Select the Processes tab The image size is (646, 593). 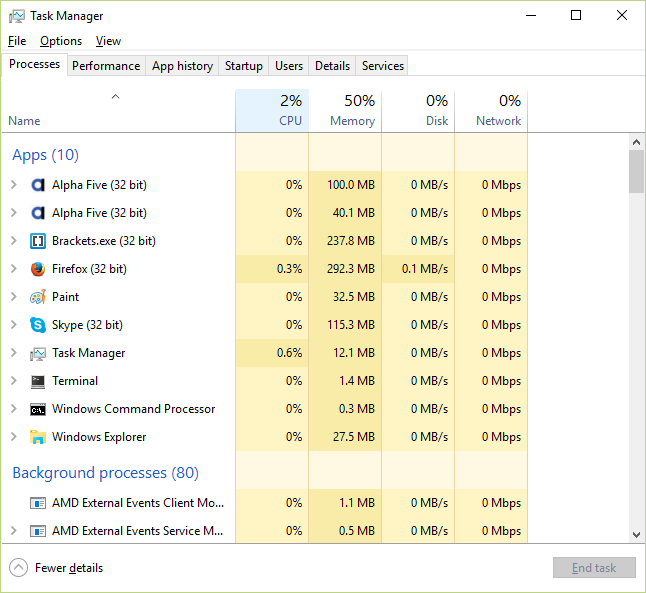click(x=34, y=65)
